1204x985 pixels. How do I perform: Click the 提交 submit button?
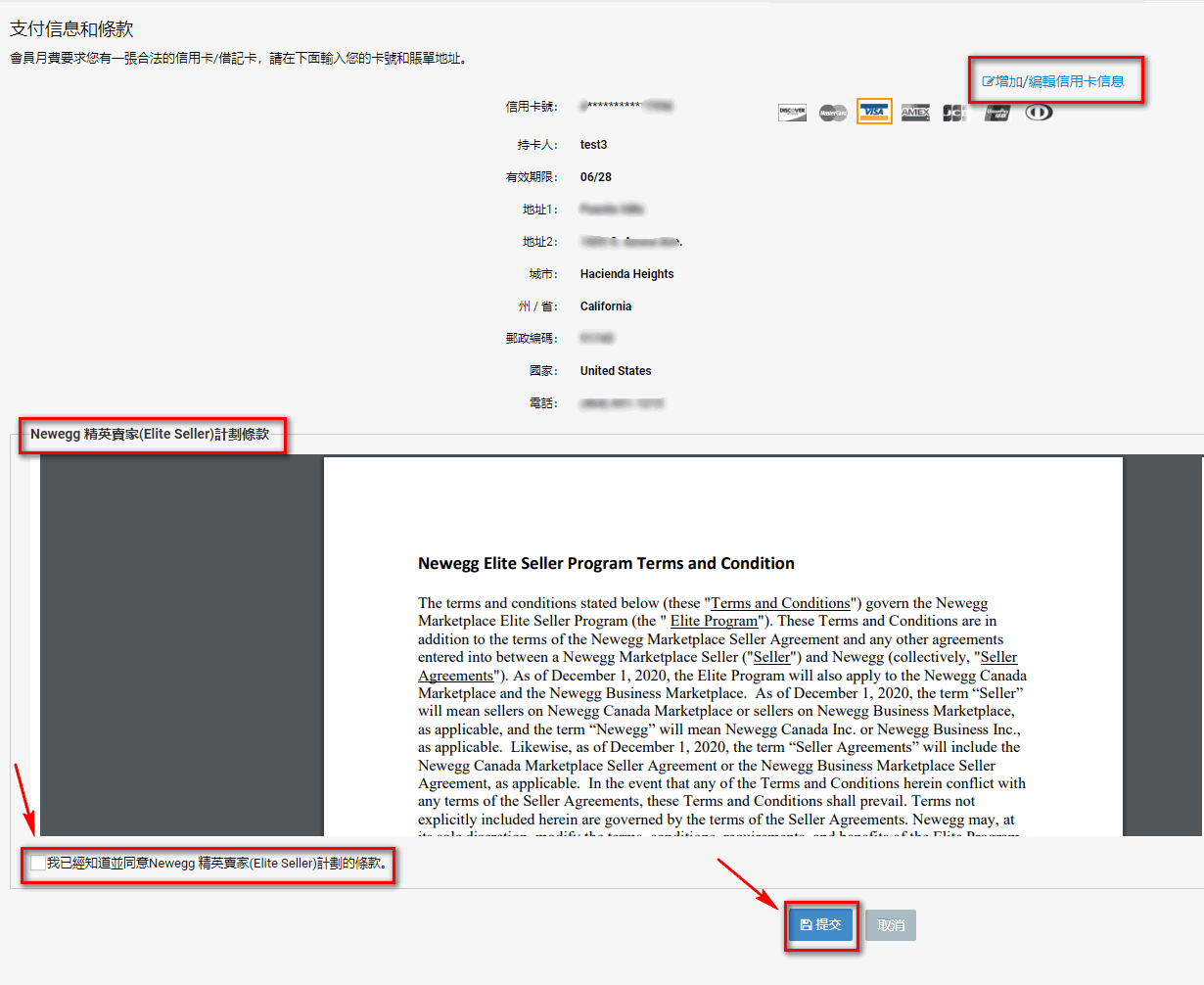coord(820,925)
